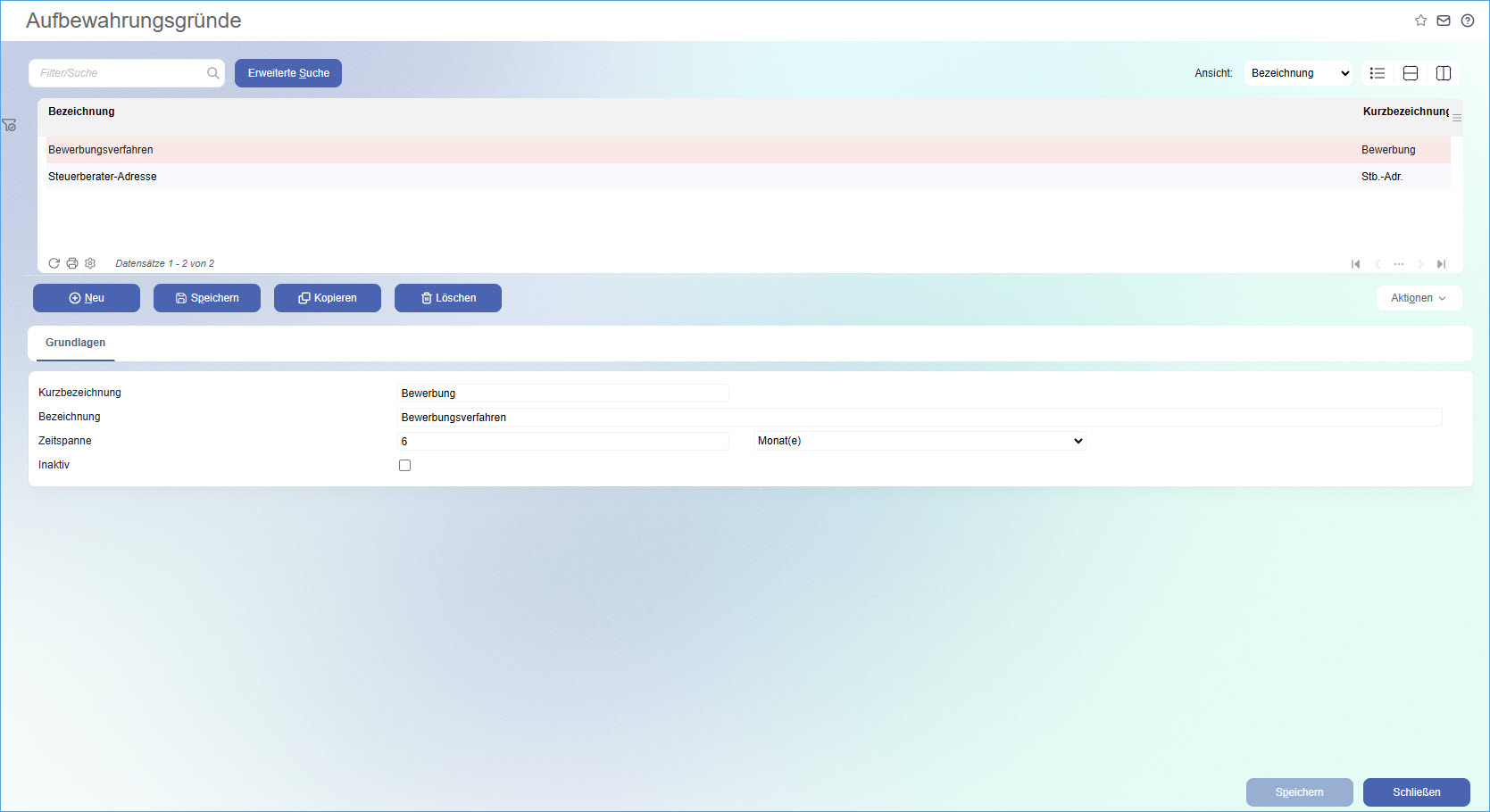Click the Kopieren button

tap(328, 298)
